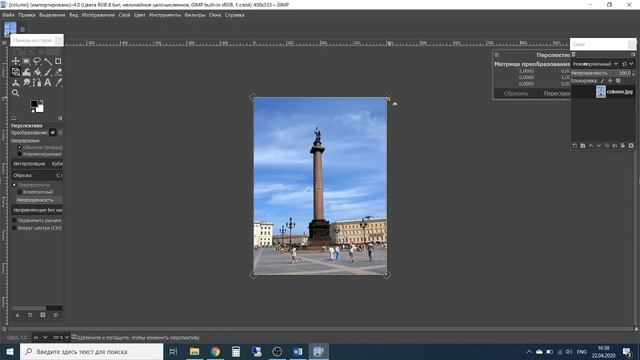Select the Rectangle Select tool

[x=27, y=61]
